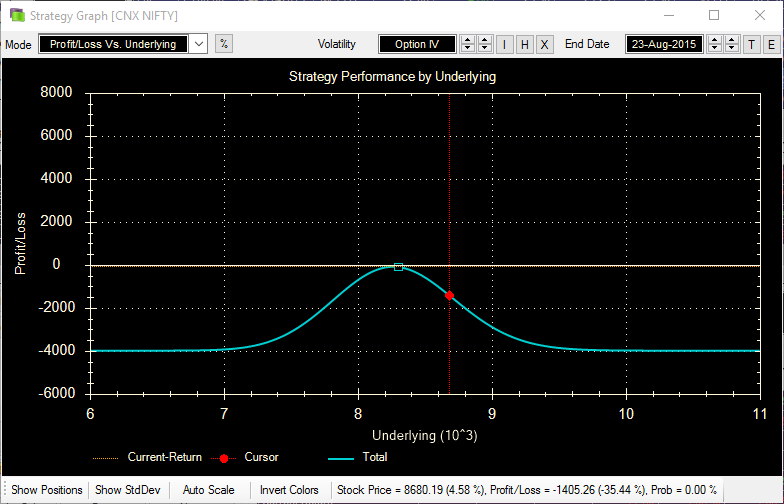784x504 pixels.
Task: Click down arrow on right volatility stepper
Action: 484,48
